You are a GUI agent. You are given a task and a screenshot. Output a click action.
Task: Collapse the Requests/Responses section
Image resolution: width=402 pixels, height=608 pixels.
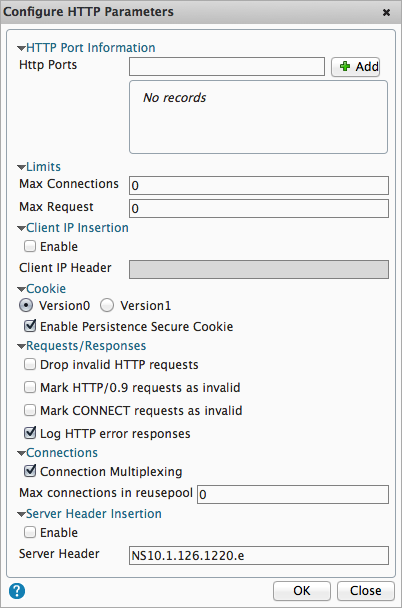tap(22, 346)
